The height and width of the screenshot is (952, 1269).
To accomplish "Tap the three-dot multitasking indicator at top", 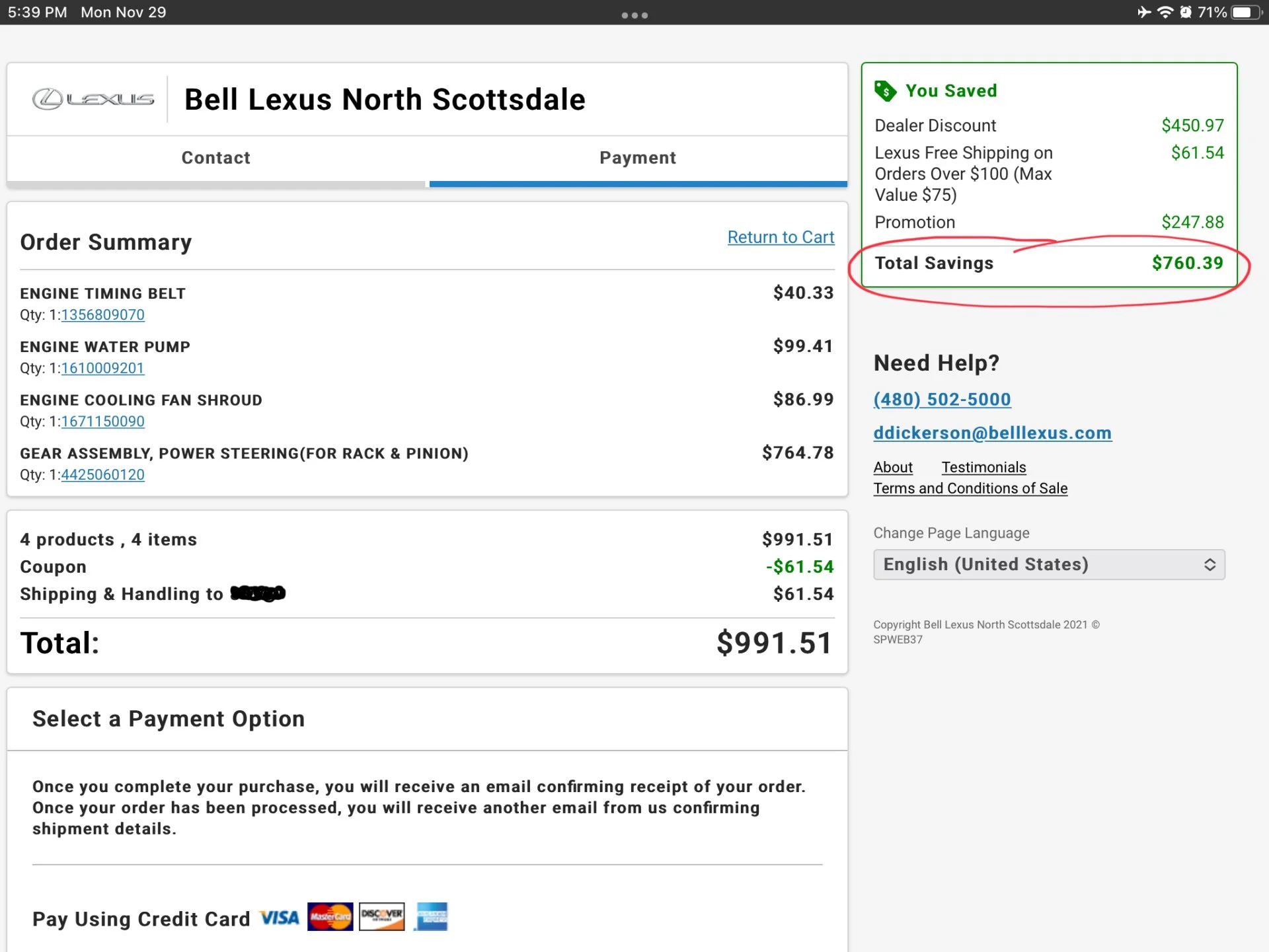I will coord(634,15).
